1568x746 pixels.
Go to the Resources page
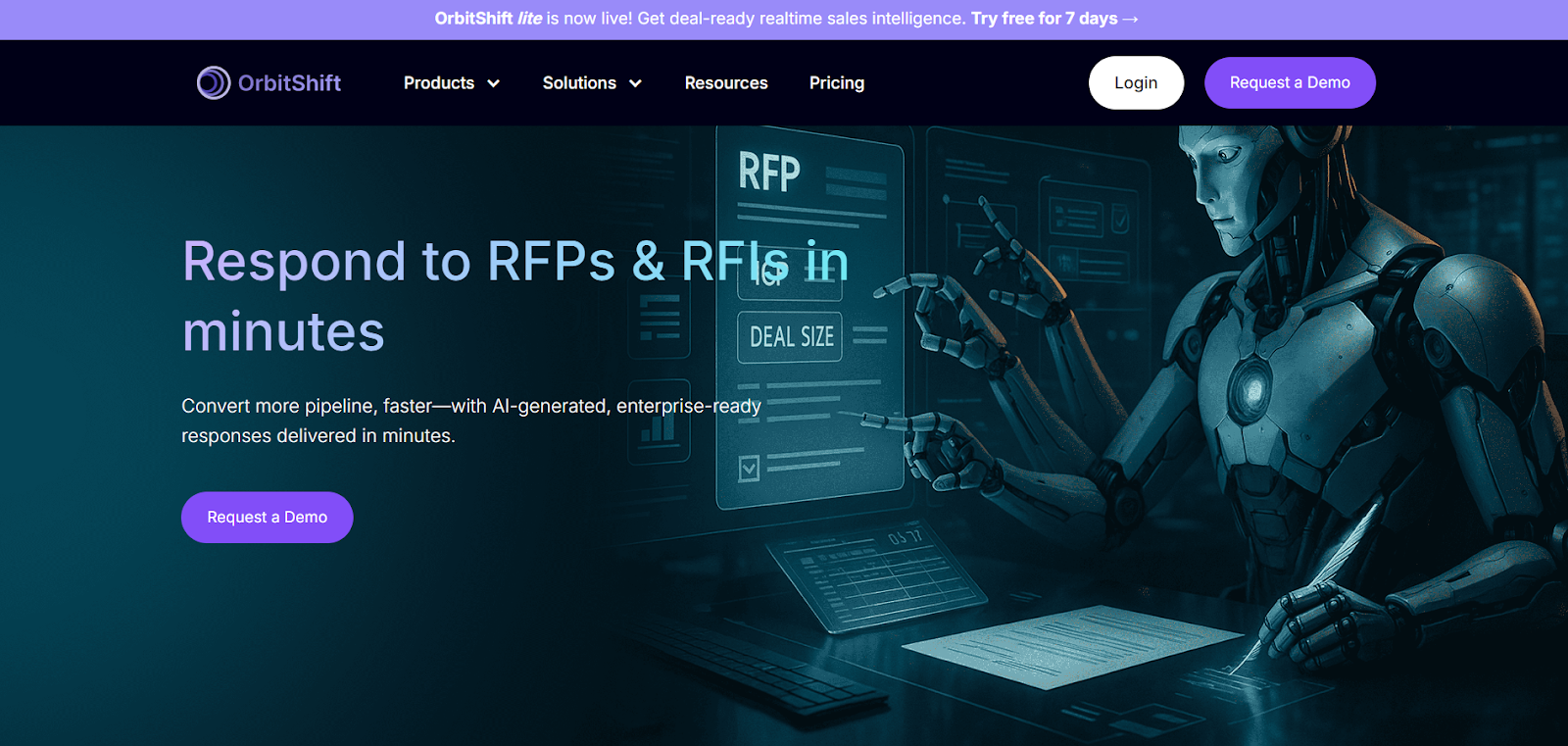pos(726,83)
